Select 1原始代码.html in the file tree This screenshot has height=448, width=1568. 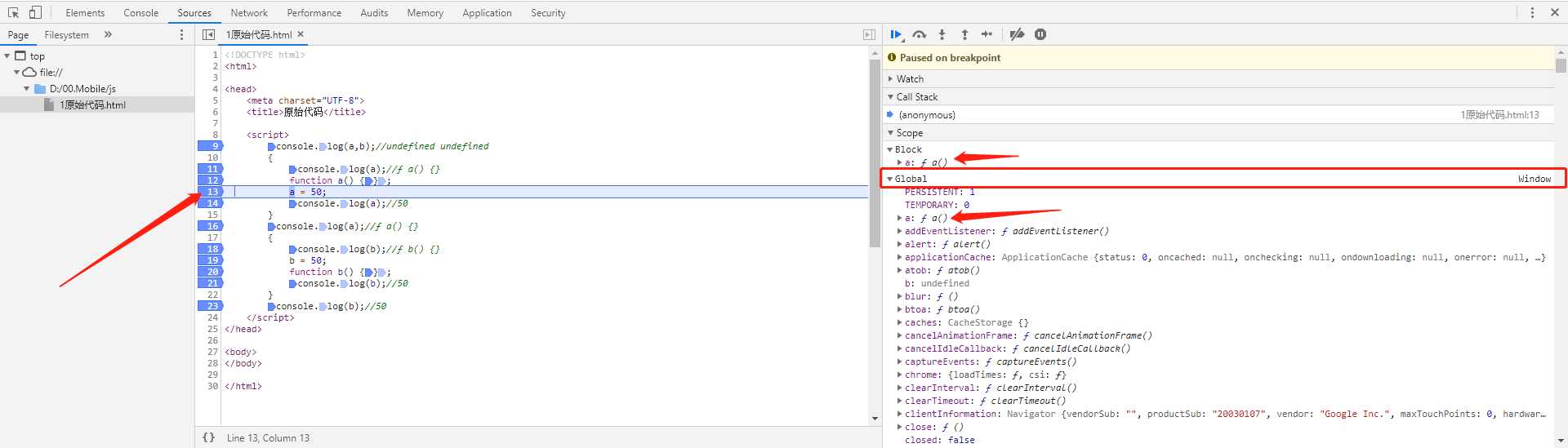click(x=92, y=104)
